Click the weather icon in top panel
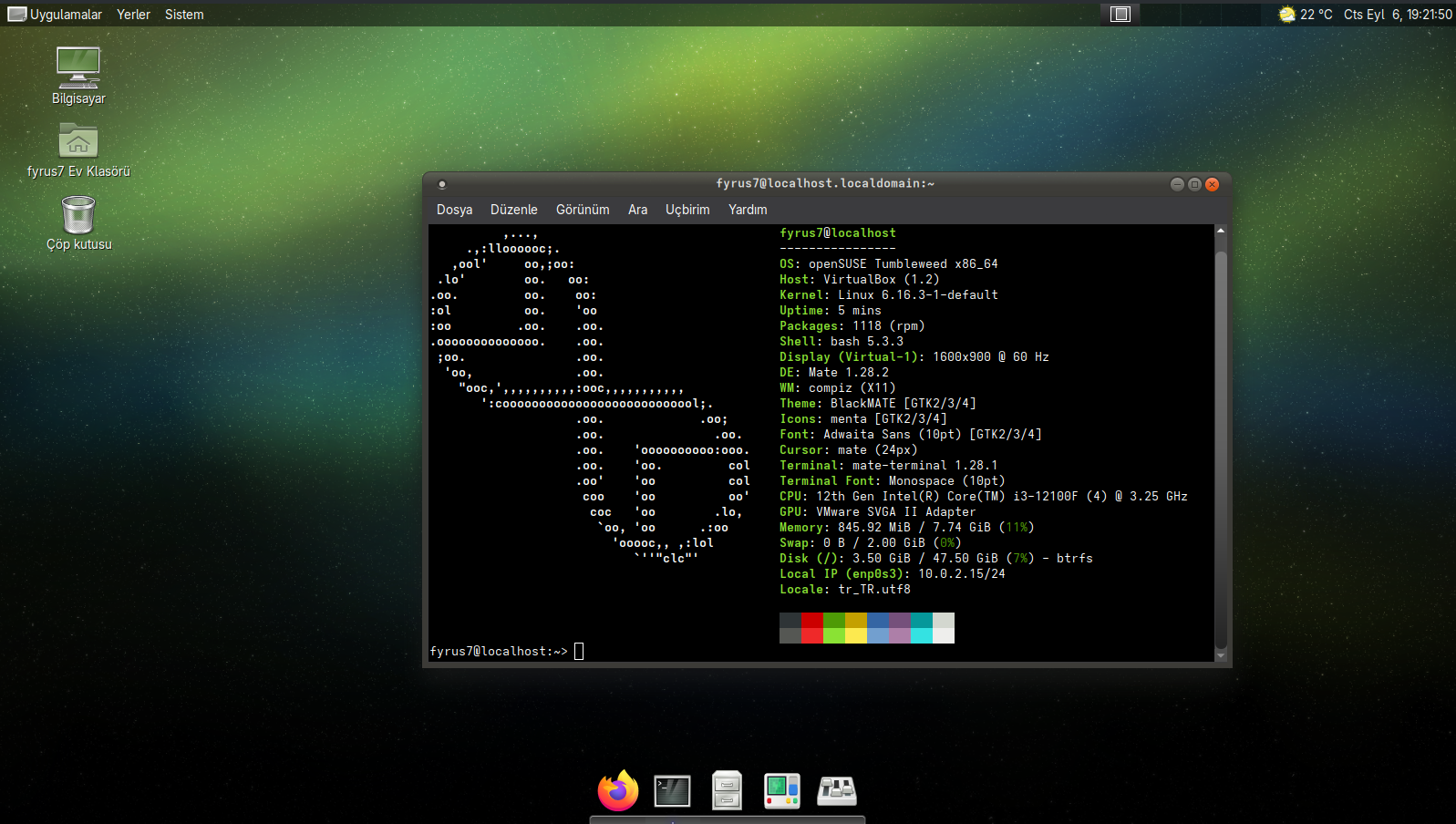Screen dimensions: 1456x824 tap(1286, 14)
